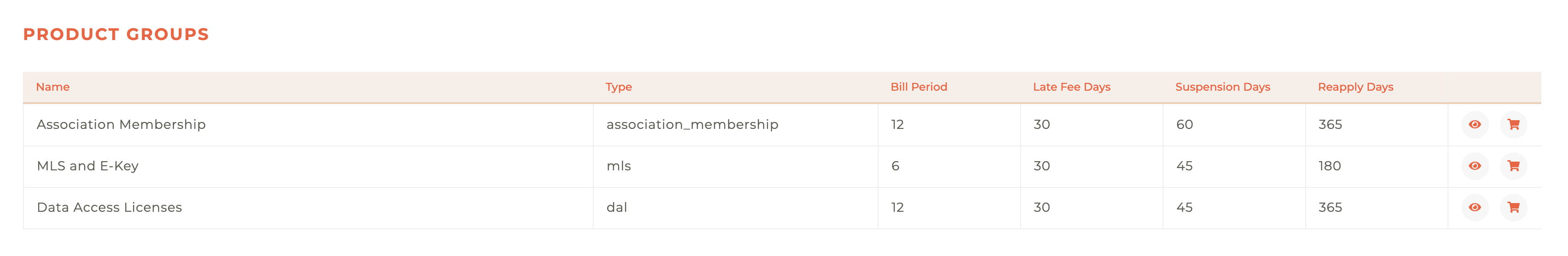Screen dimensions: 1568x256
Task: Click the association_membership type cell
Action: (x=735, y=125)
